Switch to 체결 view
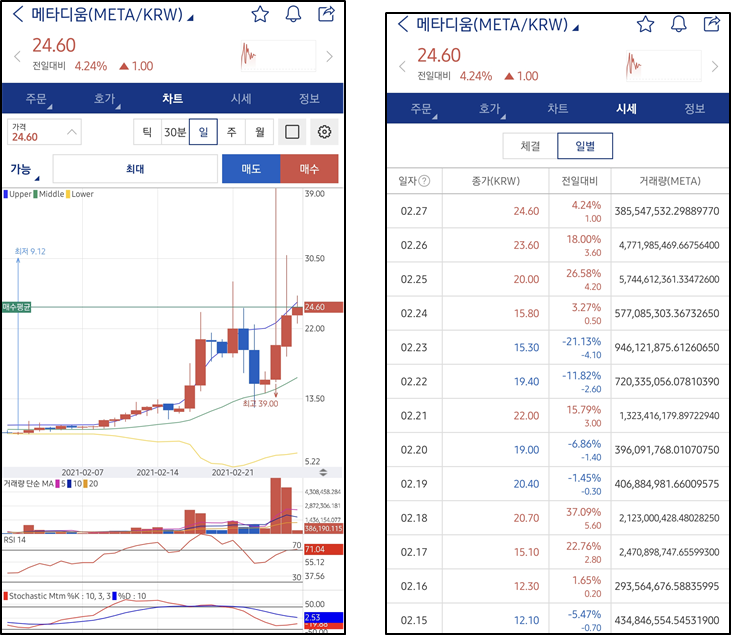The image size is (731, 635). tap(530, 146)
